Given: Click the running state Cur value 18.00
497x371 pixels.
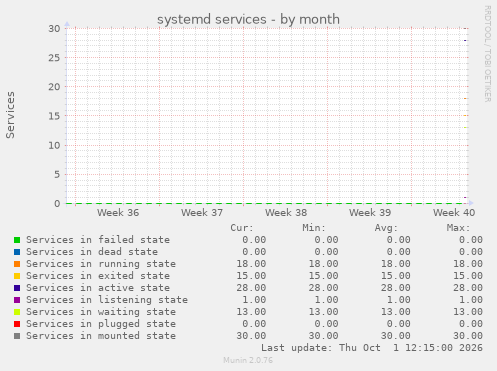Looking at the screenshot, I should 251,264.
